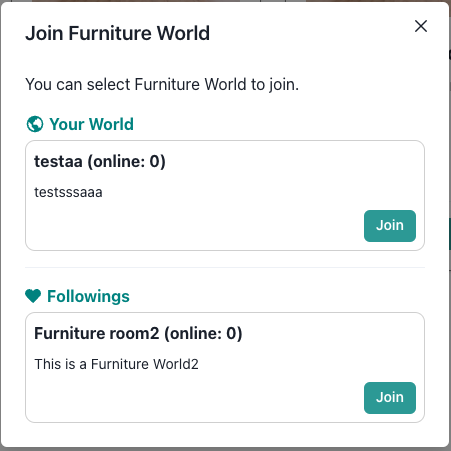Screen dimensions: 451x451
Task: Click the heart icon beside Followings
Action: tap(33, 296)
